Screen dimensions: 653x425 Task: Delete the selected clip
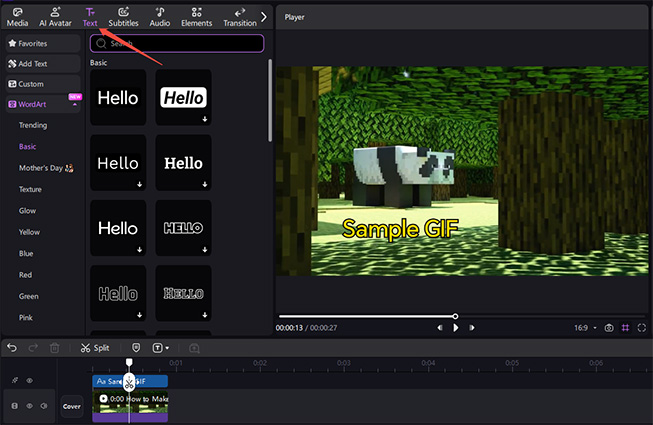(x=55, y=348)
